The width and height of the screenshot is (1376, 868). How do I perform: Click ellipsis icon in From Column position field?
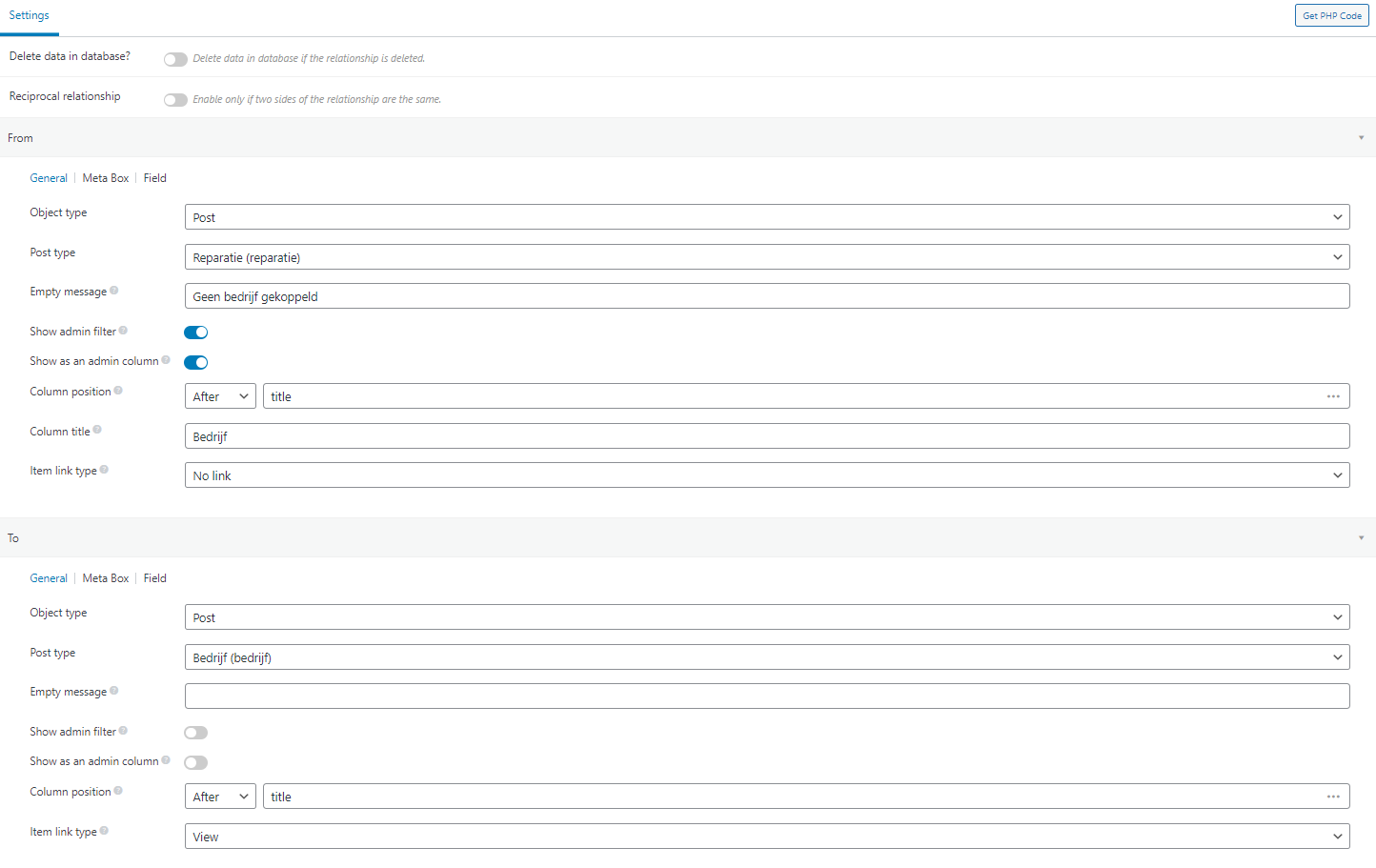1333,396
